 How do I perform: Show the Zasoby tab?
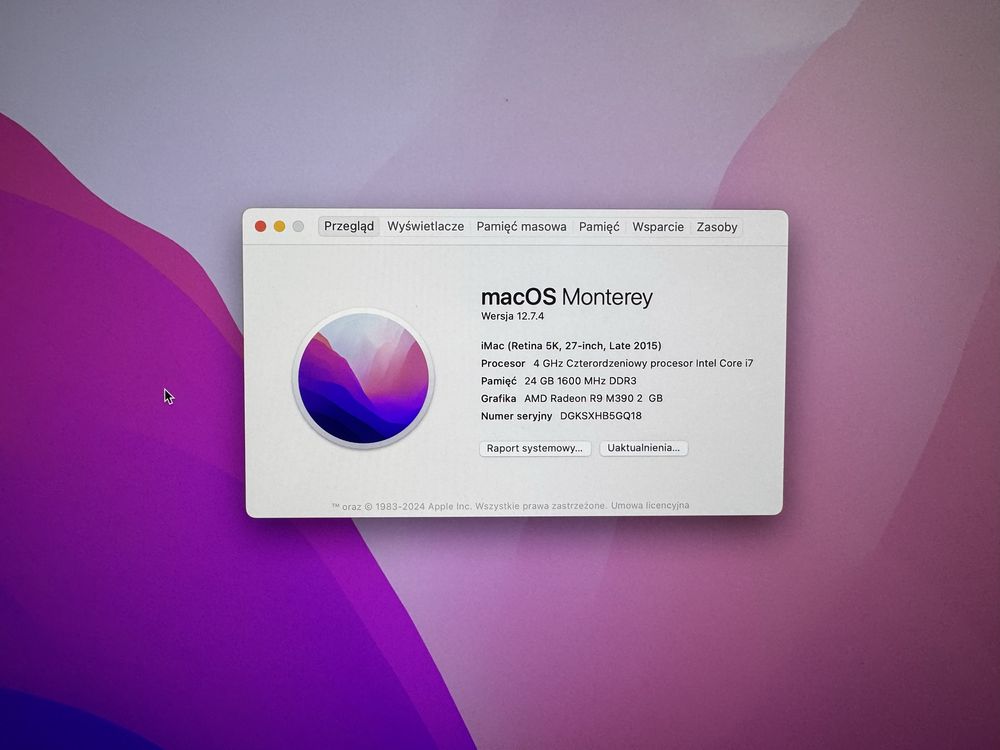717,226
